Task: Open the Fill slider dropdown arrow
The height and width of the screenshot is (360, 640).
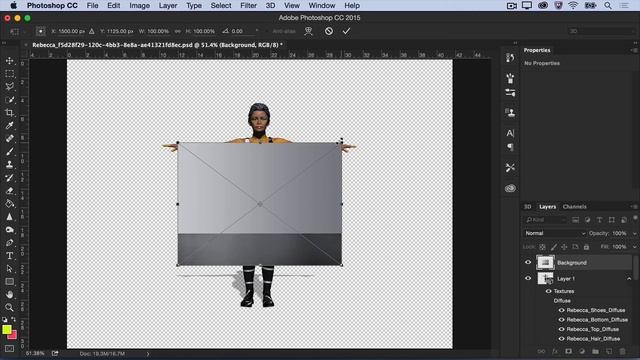Action: pos(634,247)
